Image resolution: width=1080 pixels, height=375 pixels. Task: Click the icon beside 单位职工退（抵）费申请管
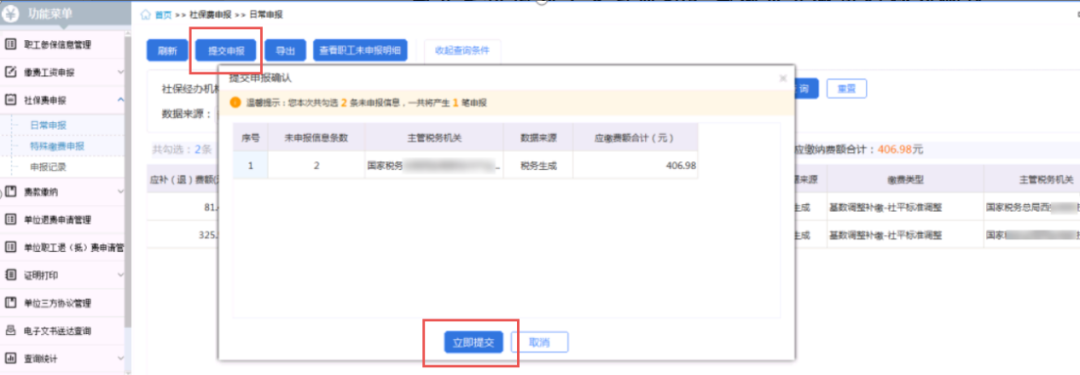click(x=10, y=247)
